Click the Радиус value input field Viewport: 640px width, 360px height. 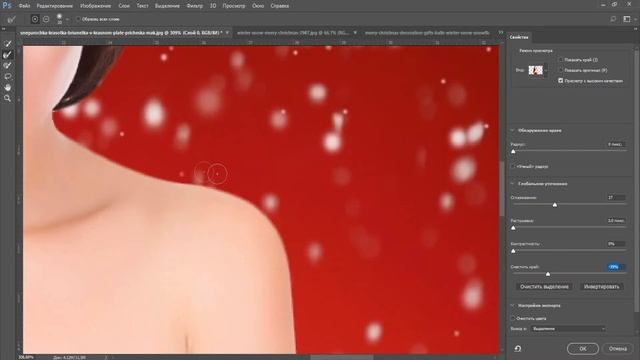pyautogui.click(x=616, y=144)
